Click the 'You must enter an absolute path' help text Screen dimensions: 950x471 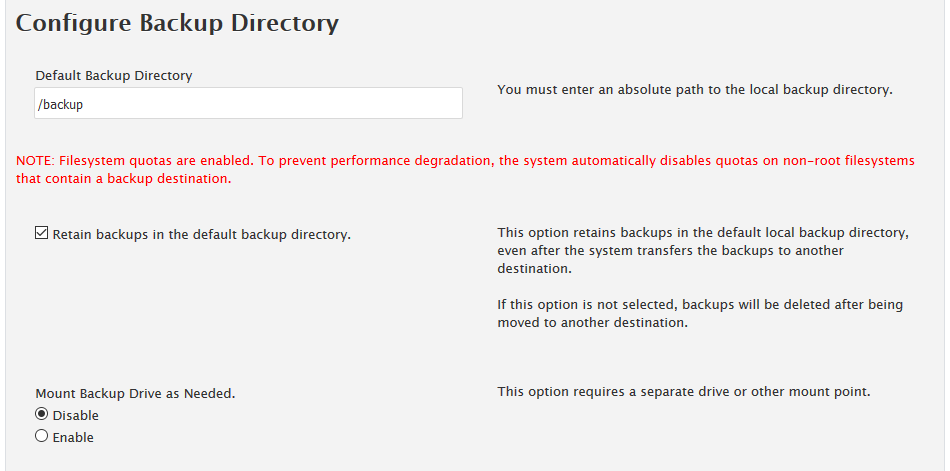[694, 90]
